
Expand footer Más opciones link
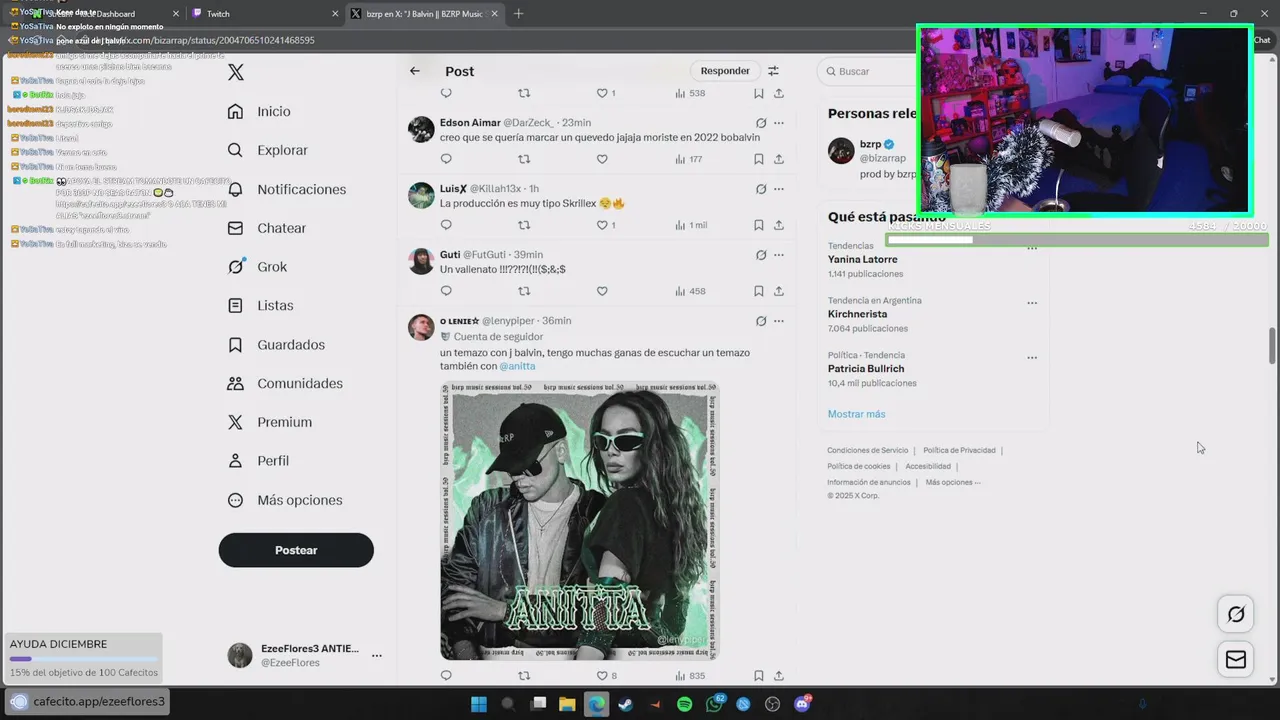[952, 482]
